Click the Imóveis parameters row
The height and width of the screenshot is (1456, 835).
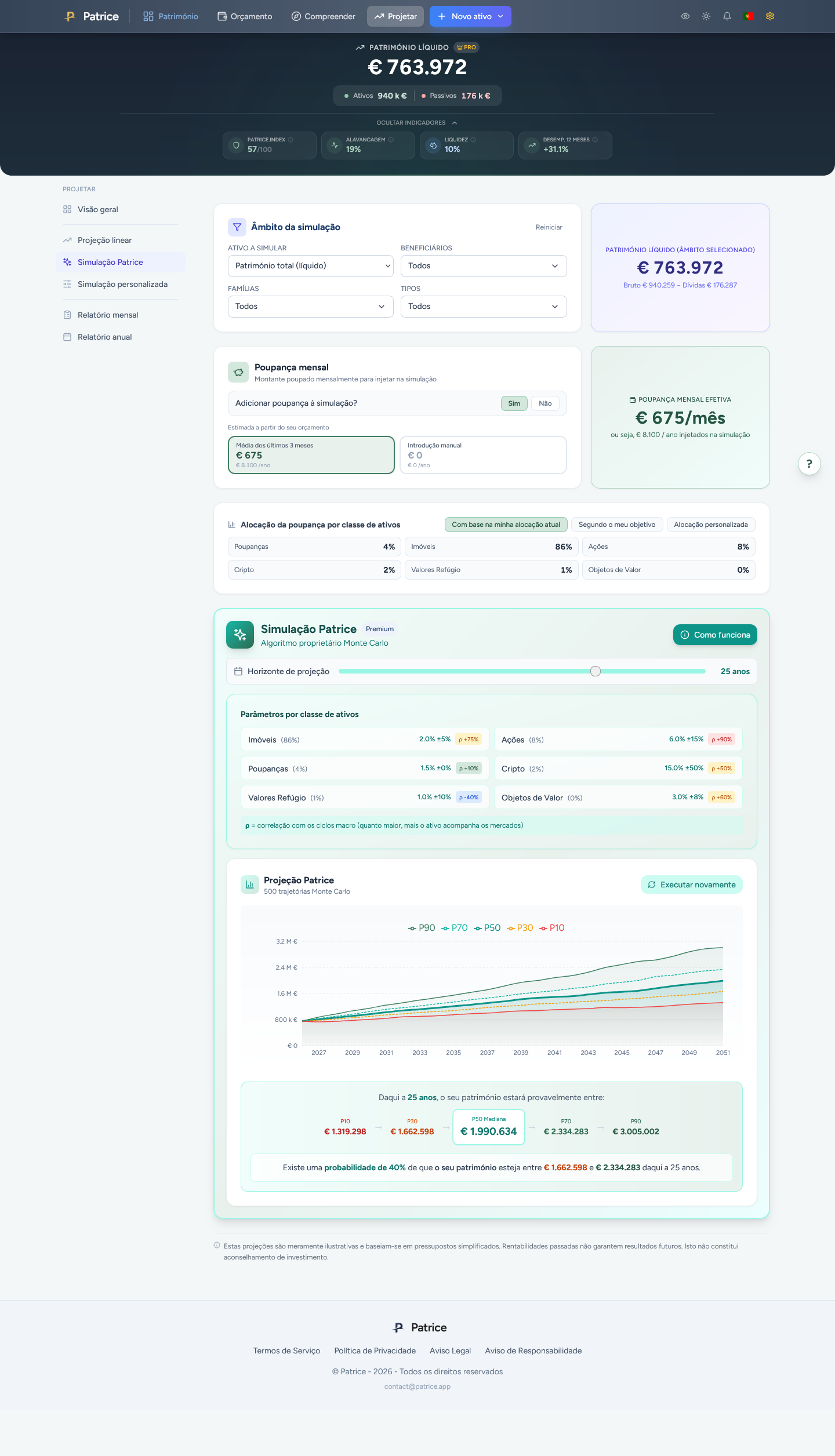[x=365, y=740]
